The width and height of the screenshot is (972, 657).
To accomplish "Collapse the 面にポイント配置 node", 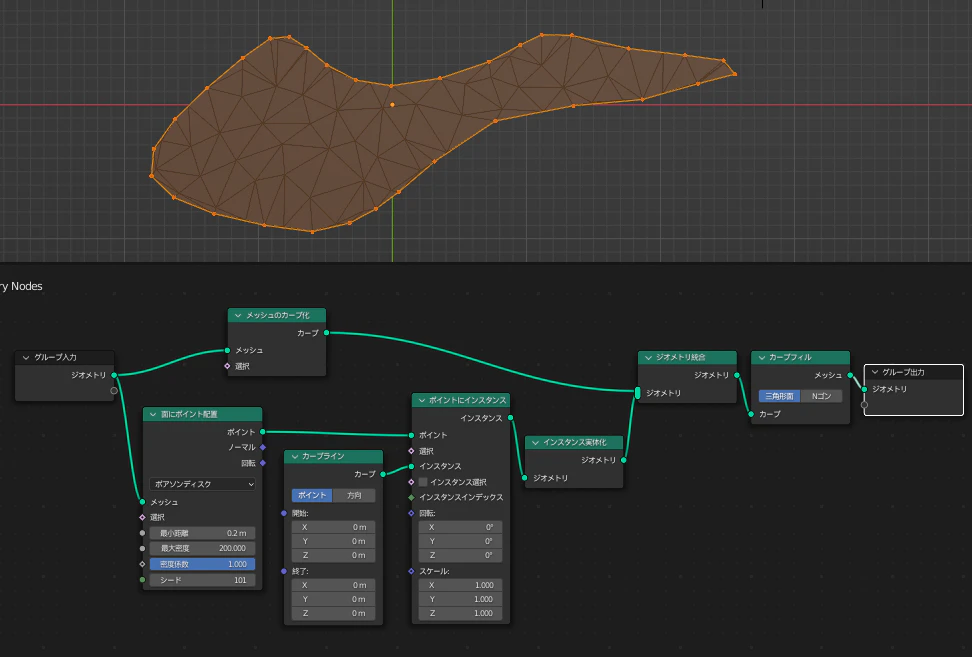I will 153,414.
